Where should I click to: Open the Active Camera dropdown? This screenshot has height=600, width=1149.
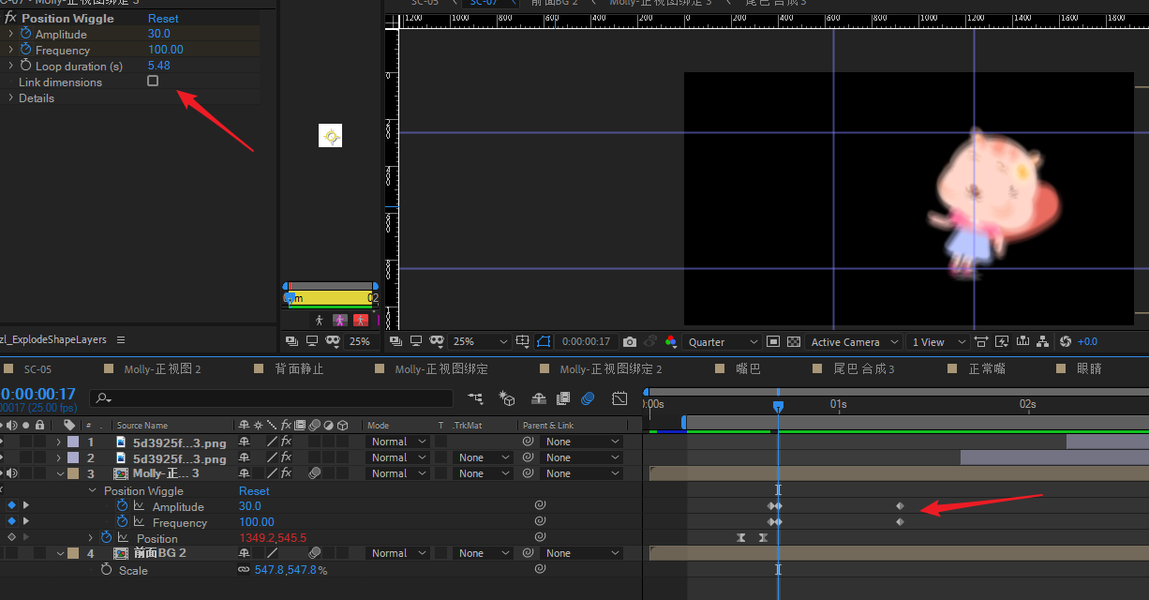[853, 341]
